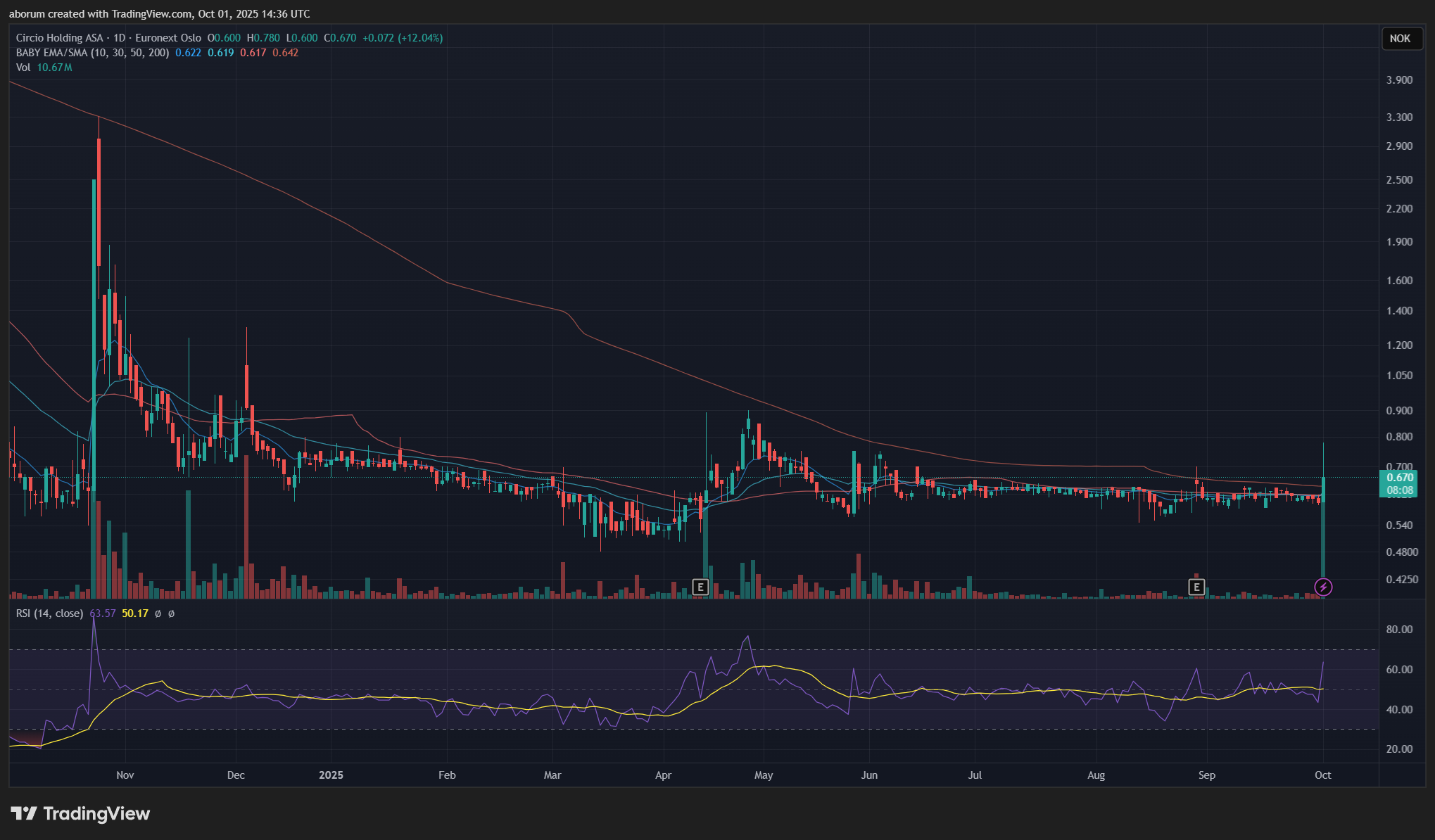Image resolution: width=1435 pixels, height=840 pixels.
Task: Click the April earnings 'E' marker
Action: [x=700, y=587]
